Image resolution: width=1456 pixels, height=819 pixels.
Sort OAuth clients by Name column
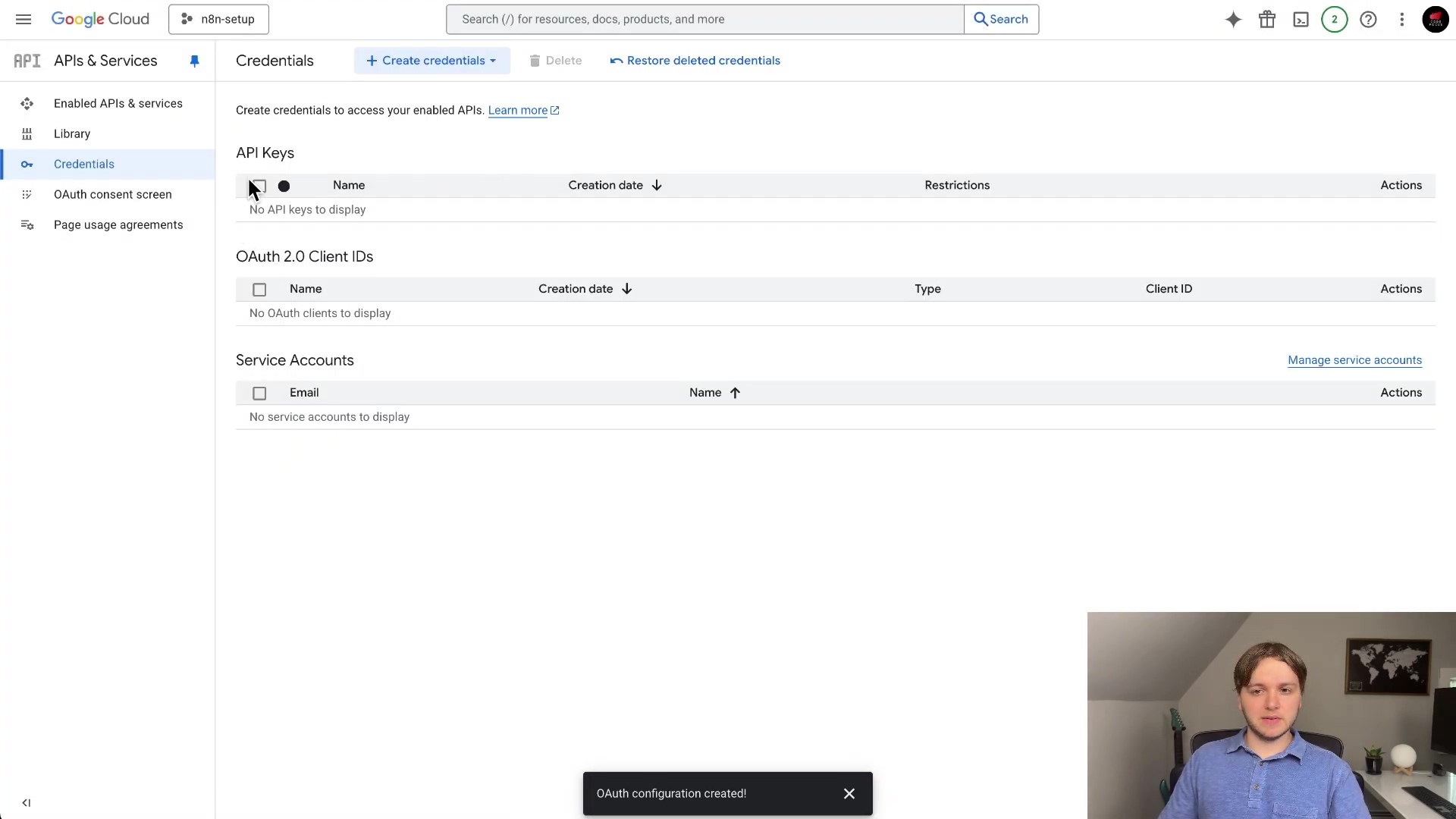tap(306, 289)
